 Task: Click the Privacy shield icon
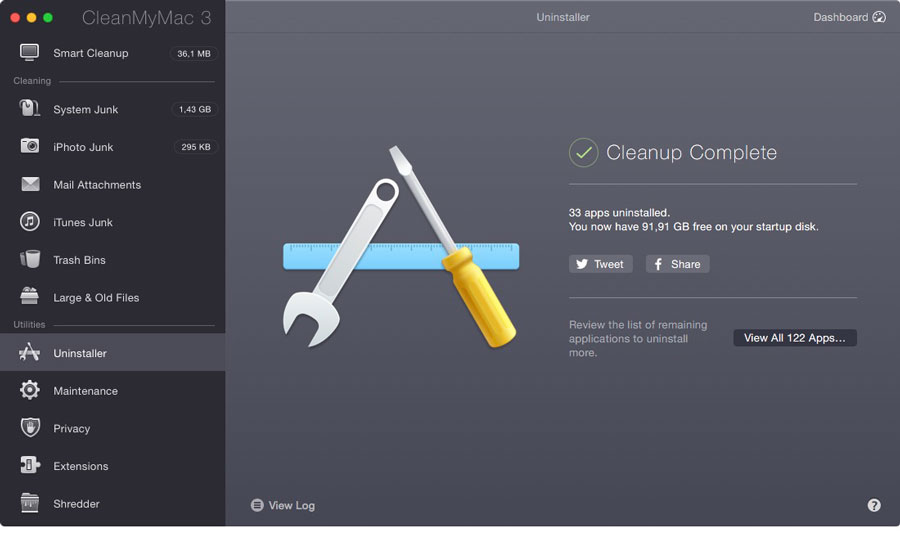tap(30, 427)
